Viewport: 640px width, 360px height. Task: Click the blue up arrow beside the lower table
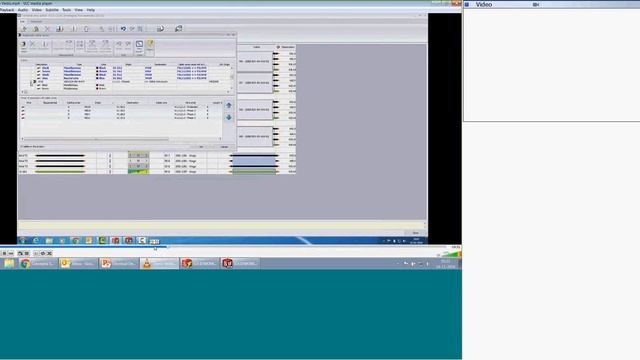pos(229,105)
